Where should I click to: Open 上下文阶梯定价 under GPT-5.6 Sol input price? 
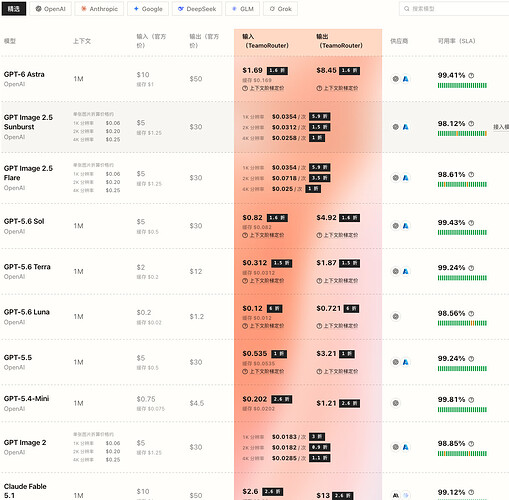263,235
